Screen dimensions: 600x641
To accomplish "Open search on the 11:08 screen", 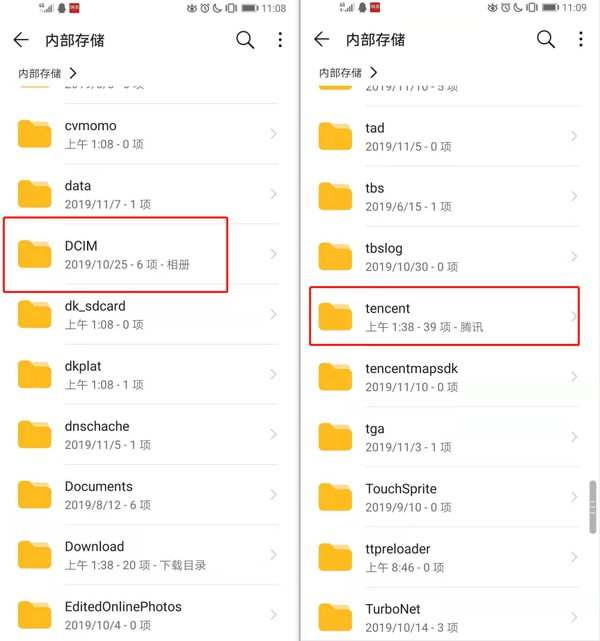I will pos(245,40).
